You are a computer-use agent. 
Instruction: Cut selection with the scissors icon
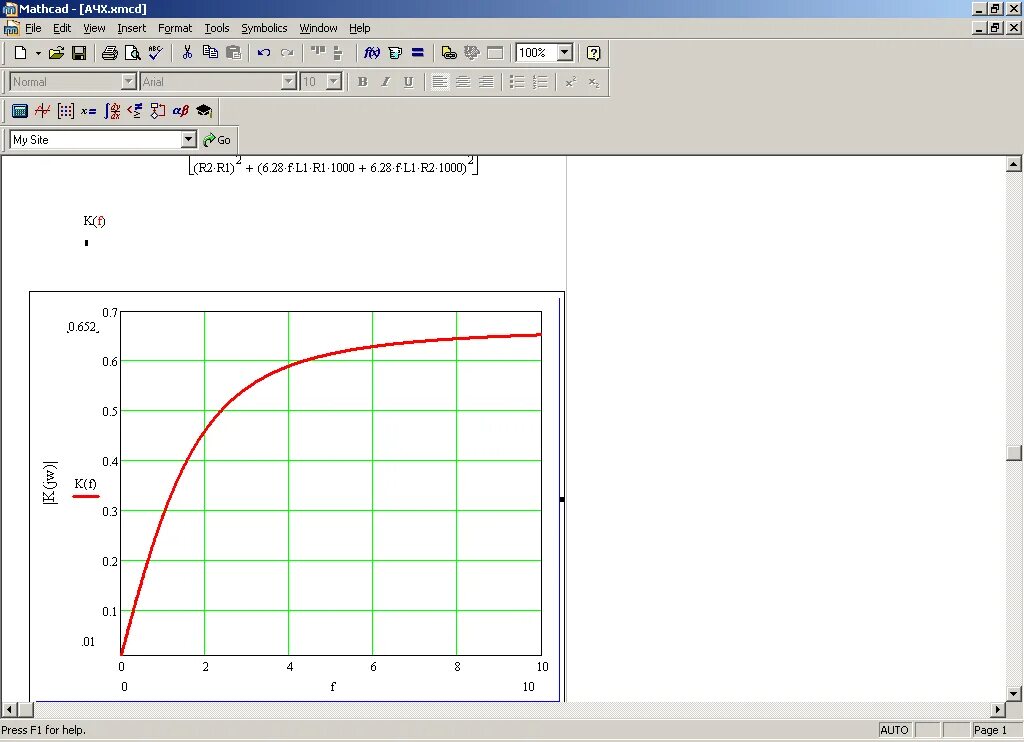187,53
